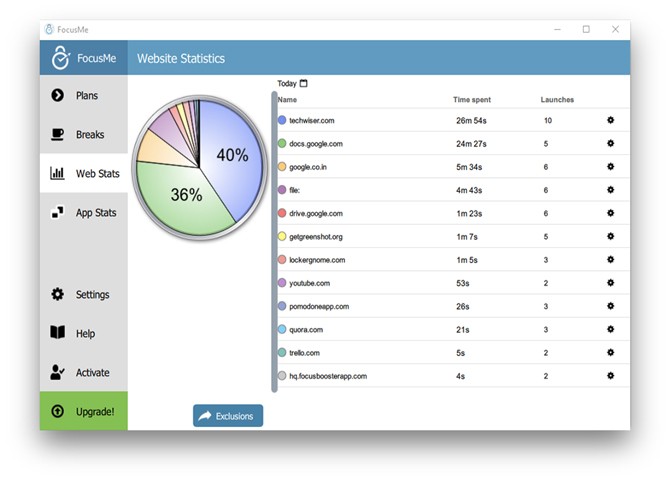Click the FocusMe padlock logo

(62, 58)
